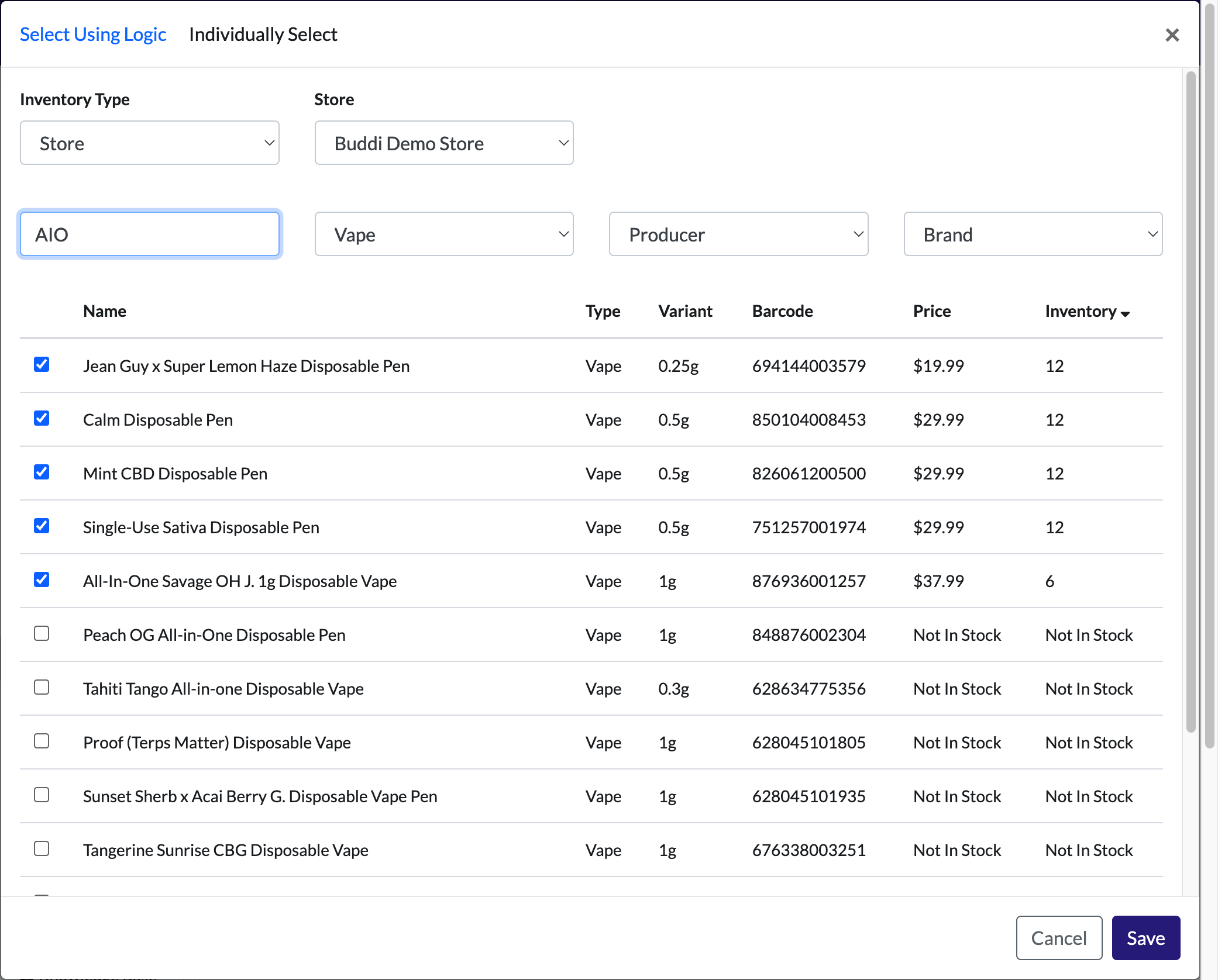Click the 0.3g variant cell
Viewport: 1218px width, 980px height.
pyautogui.click(x=673, y=689)
